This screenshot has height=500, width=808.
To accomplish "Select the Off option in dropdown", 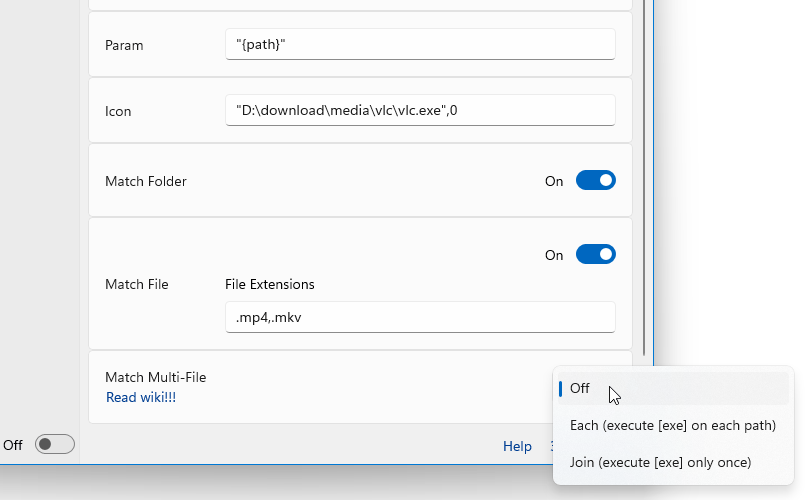I will [673, 388].
